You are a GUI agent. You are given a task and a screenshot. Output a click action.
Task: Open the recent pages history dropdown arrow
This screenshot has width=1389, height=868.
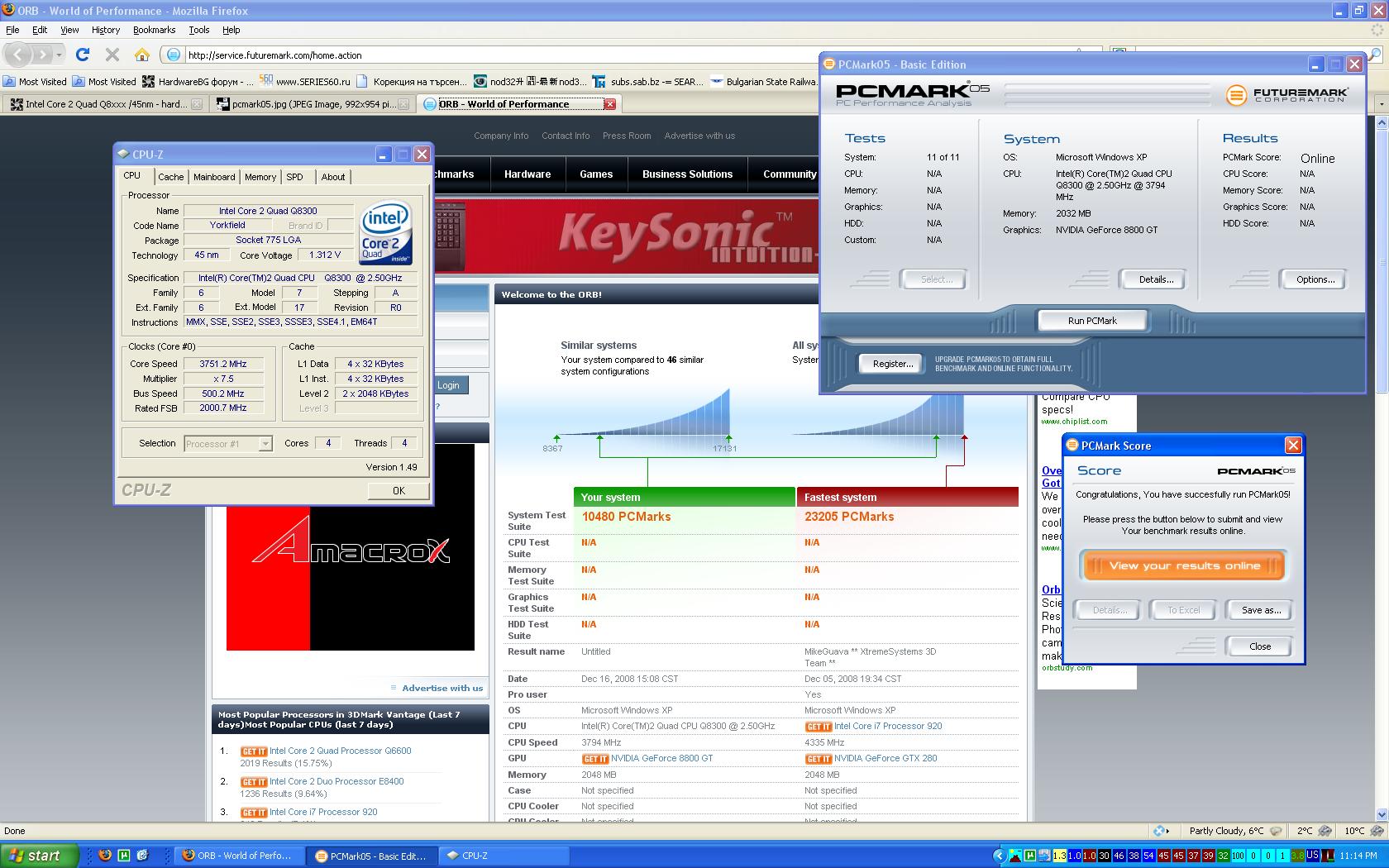tap(59, 55)
